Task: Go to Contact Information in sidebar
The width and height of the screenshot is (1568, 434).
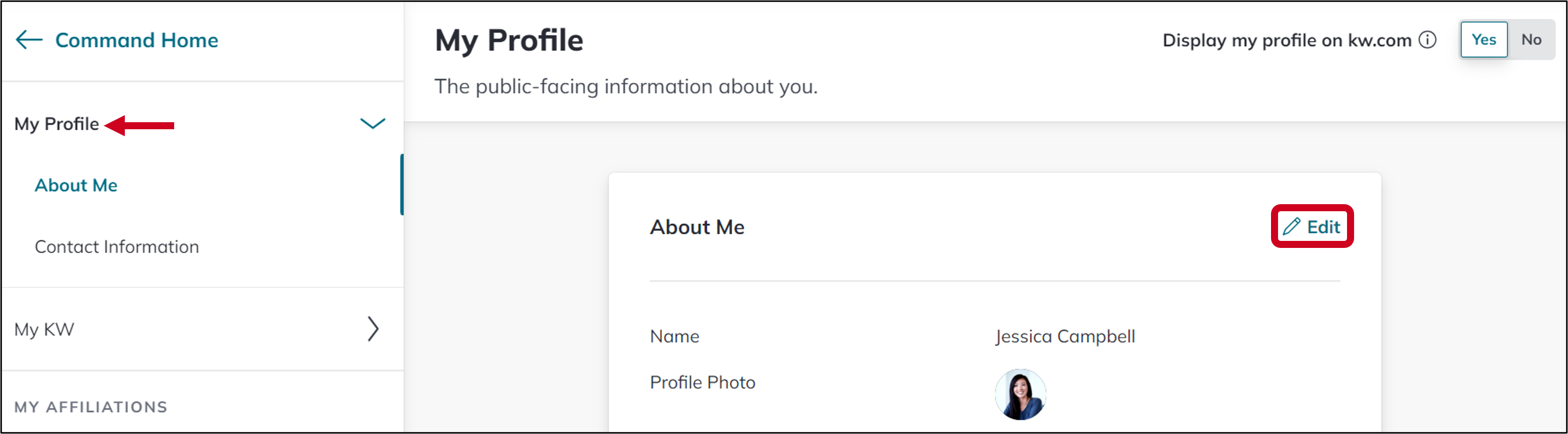Action: (x=117, y=247)
